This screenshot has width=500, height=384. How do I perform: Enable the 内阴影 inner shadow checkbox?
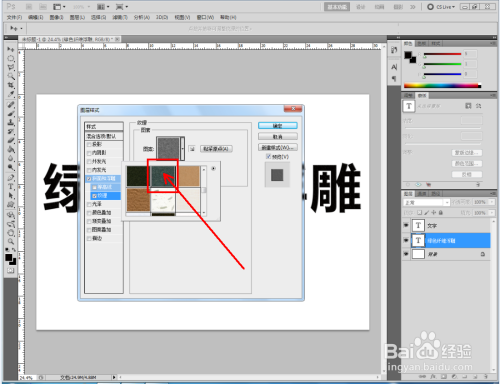89,153
